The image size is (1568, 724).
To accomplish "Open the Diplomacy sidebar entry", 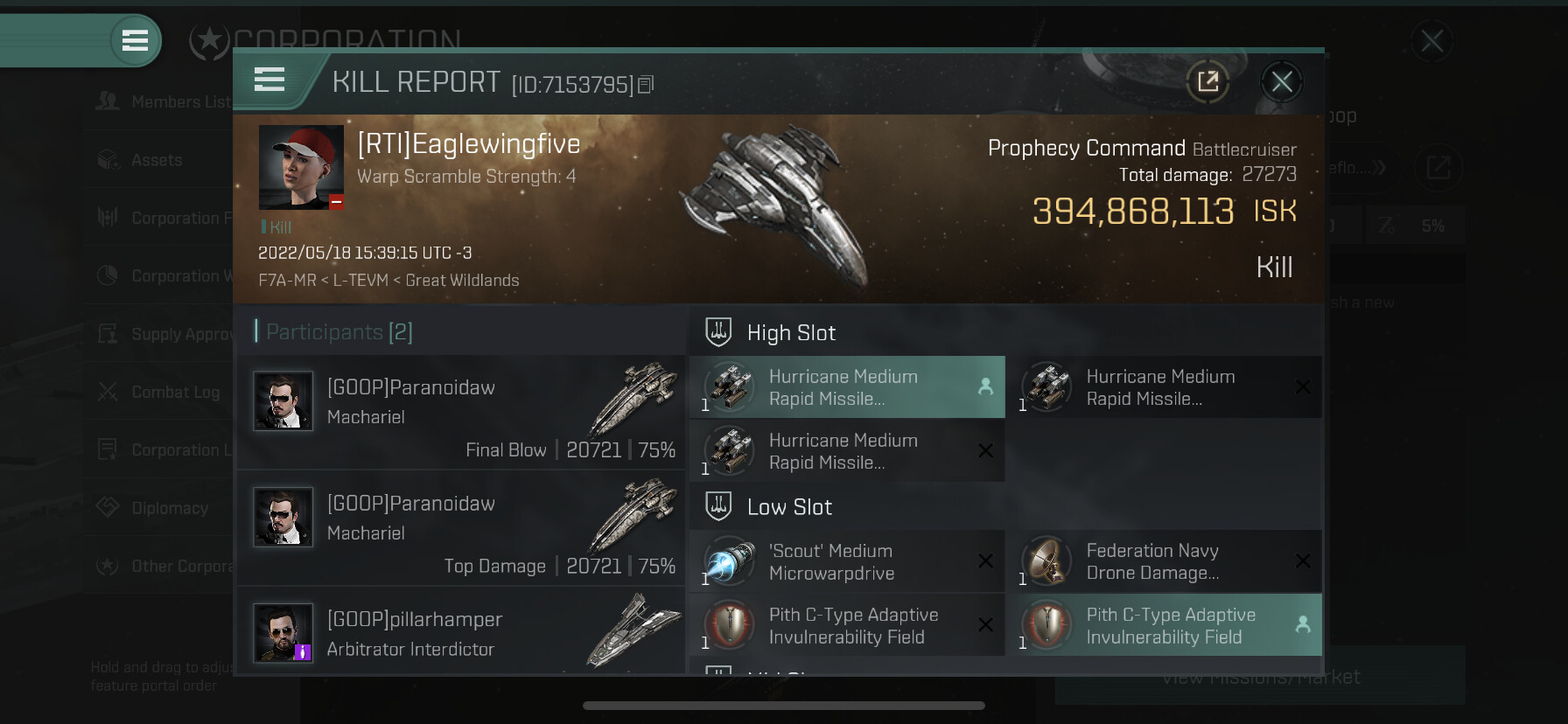I will [160, 508].
